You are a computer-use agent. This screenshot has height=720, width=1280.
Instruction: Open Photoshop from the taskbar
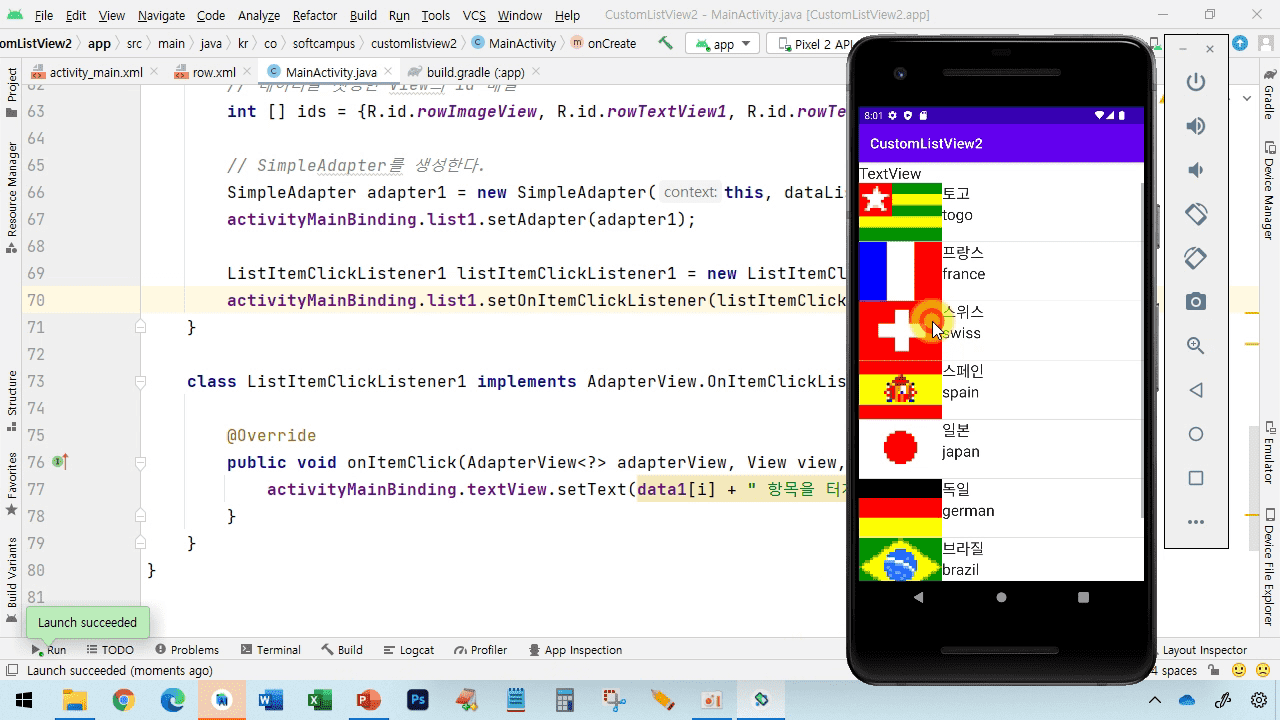[x=418, y=700]
